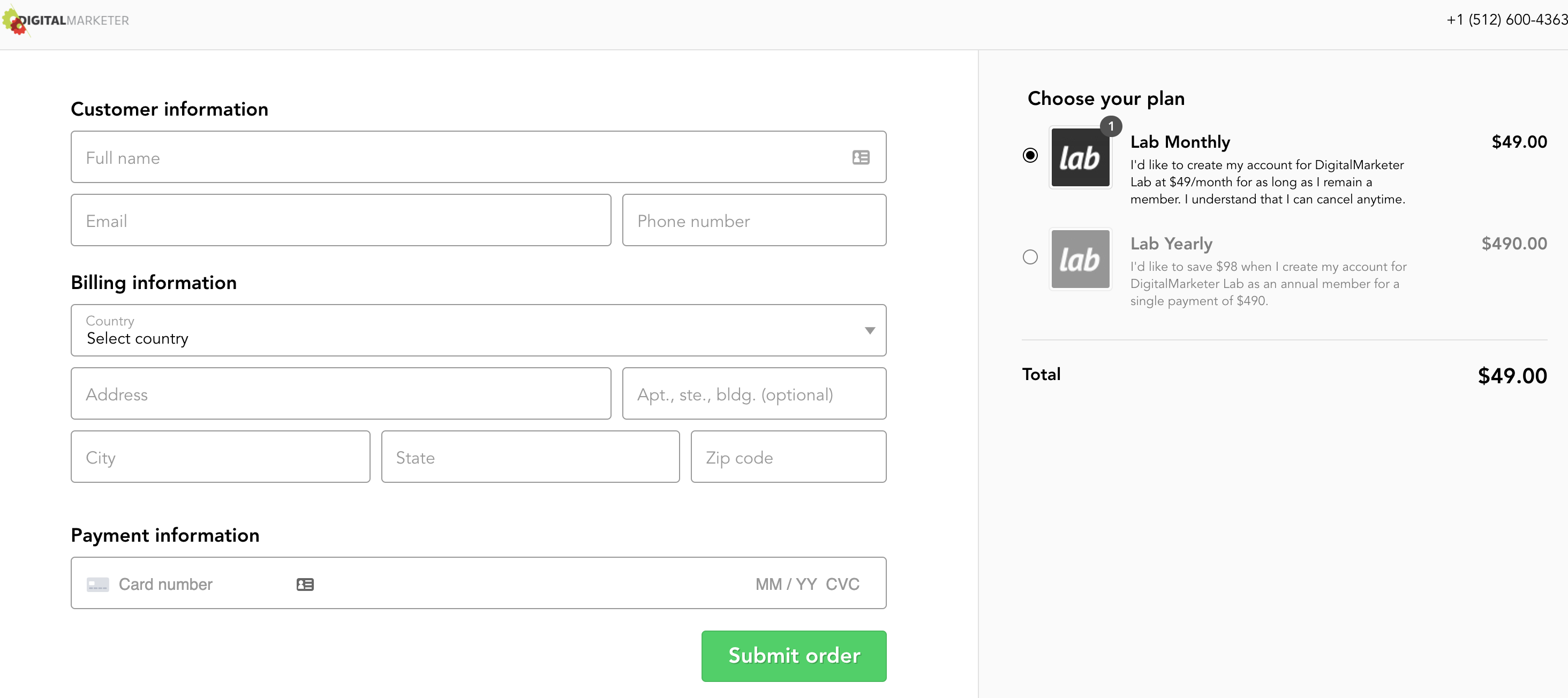Click the Lab Monthly product thumbnail
This screenshot has width=1568, height=698.
click(1080, 157)
